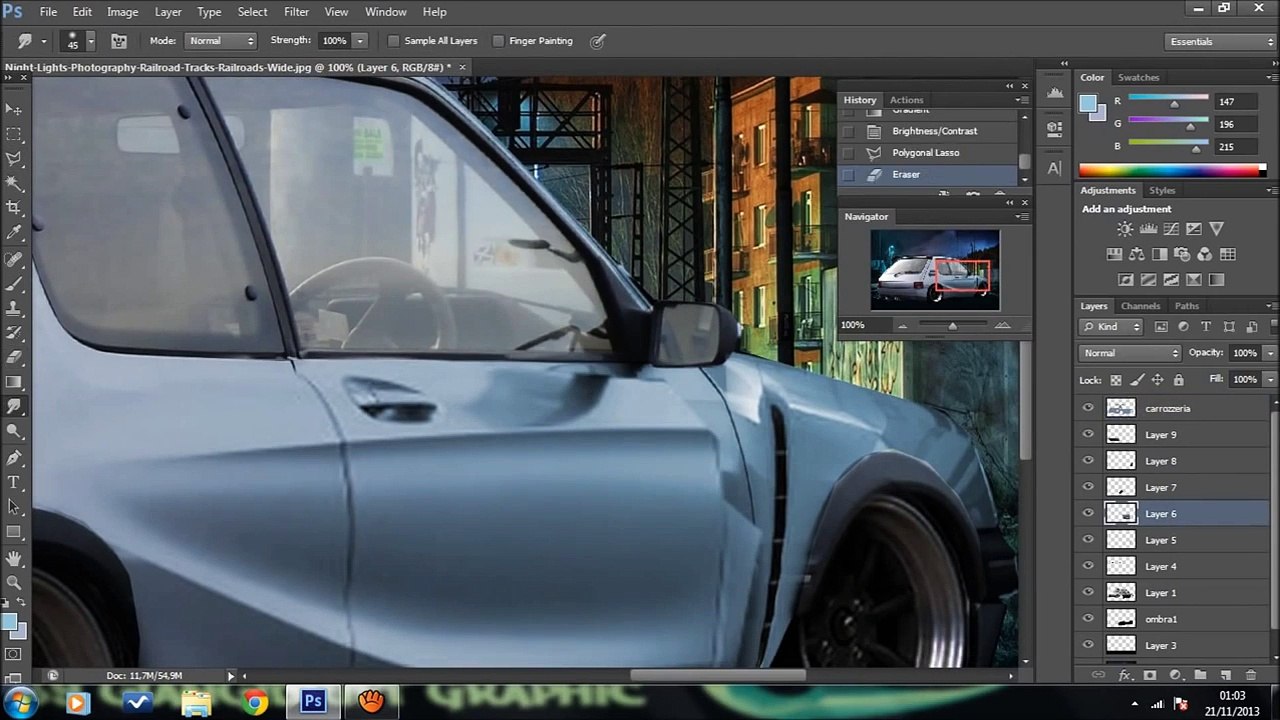
Task: Add a Brightness/Contrast adjustment layer
Action: coord(1126,229)
